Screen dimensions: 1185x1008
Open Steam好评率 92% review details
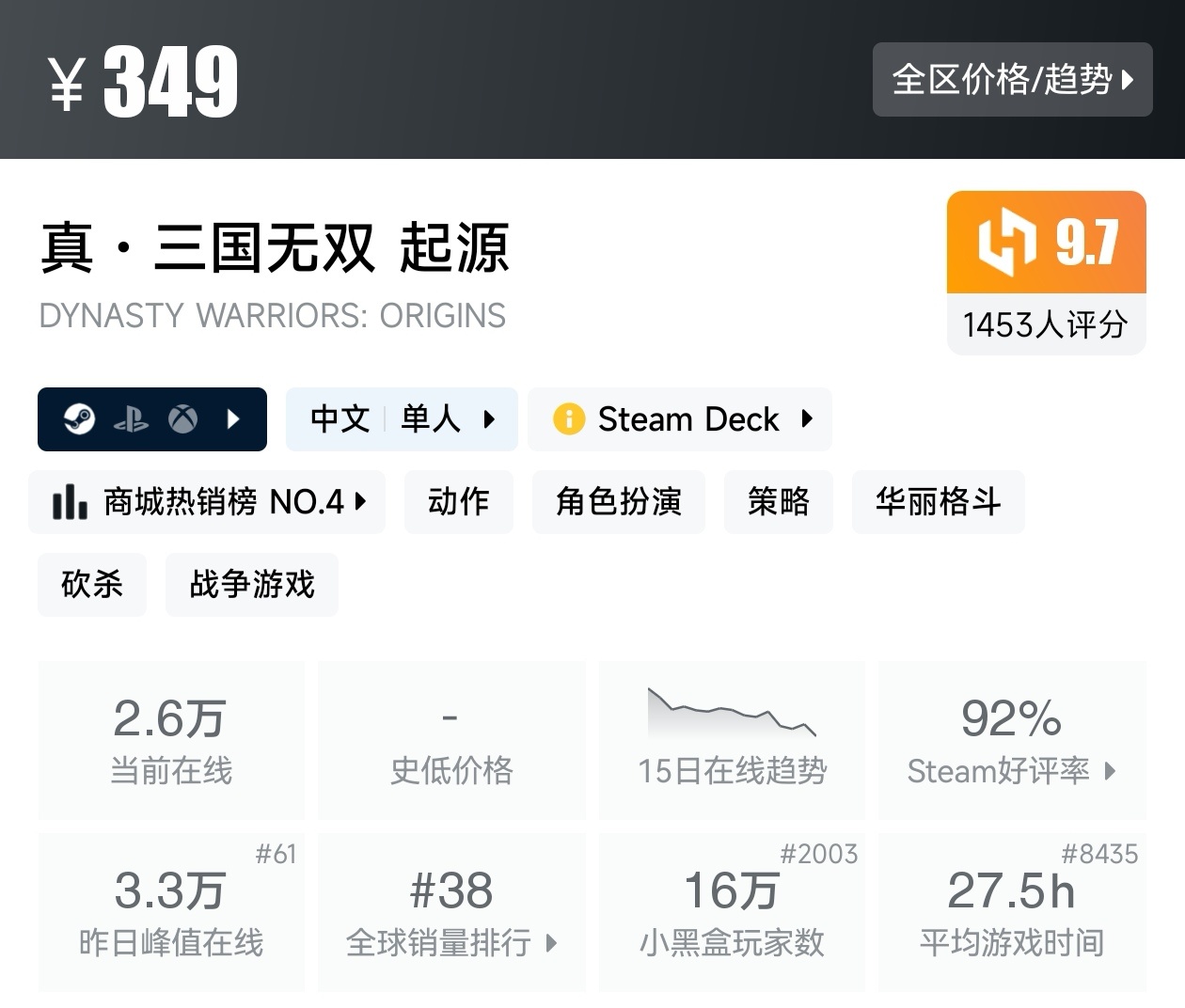click(x=1011, y=739)
